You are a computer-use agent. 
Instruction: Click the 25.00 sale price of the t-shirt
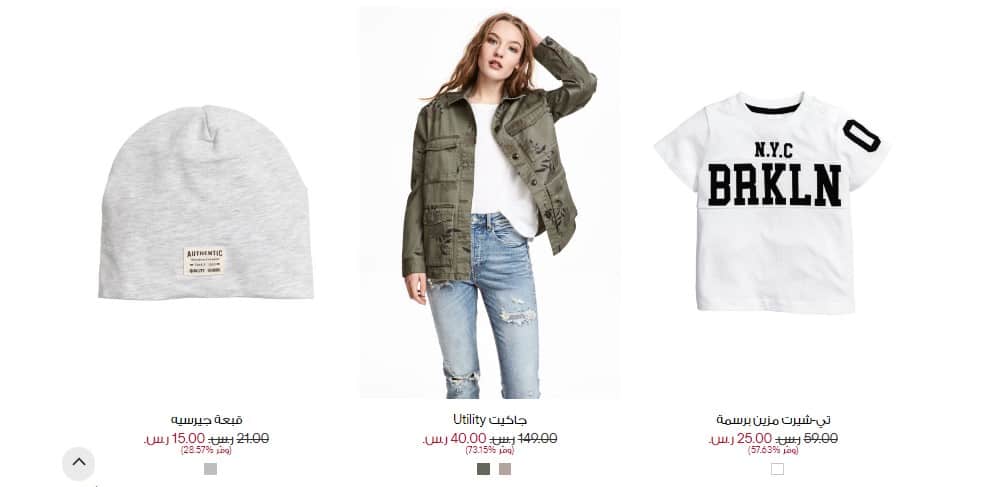point(741,439)
